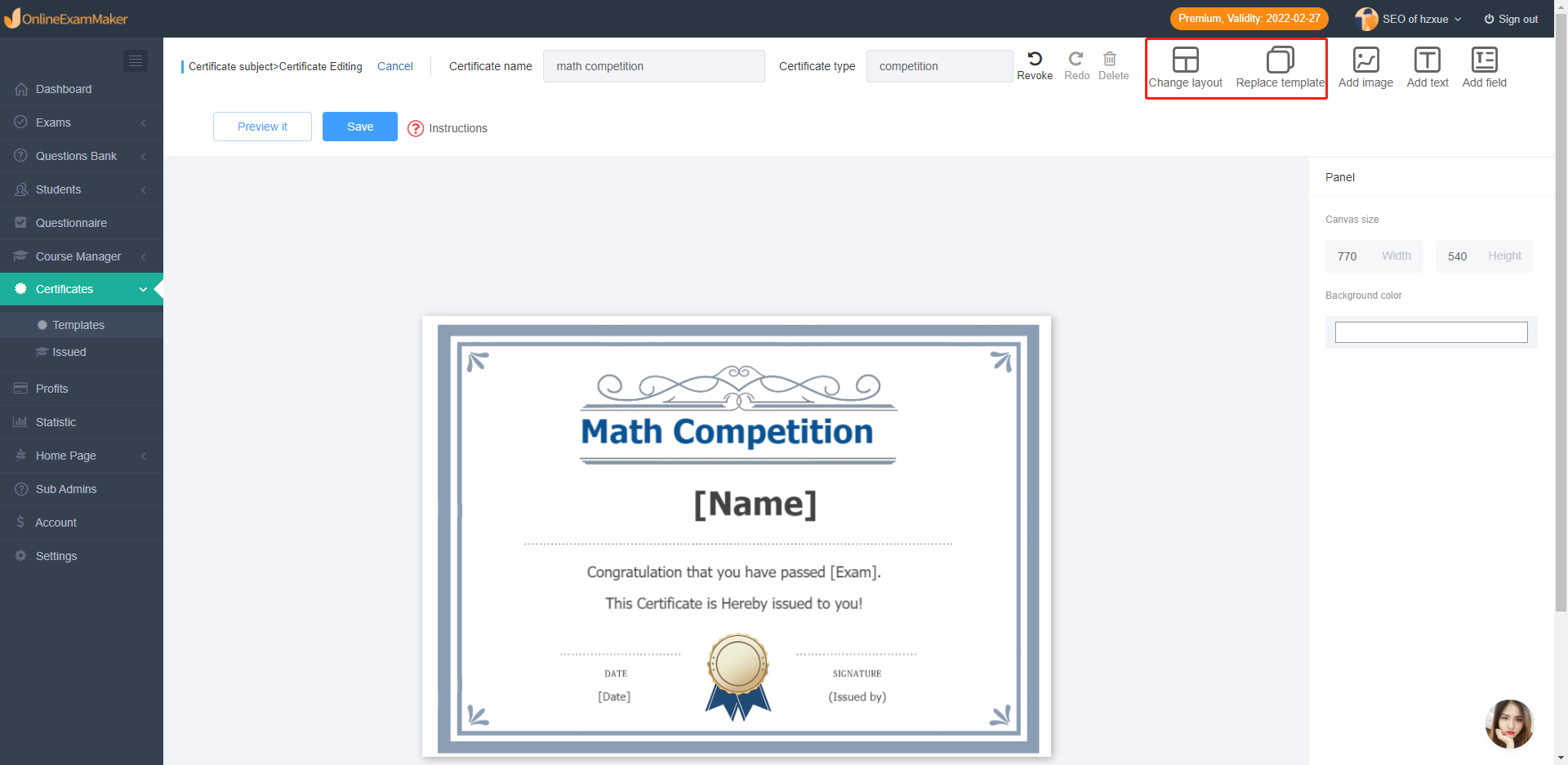Select the (Issued by) field on certificate
Image resolution: width=1568 pixels, height=765 pixels.
click(x=857, y=696)
